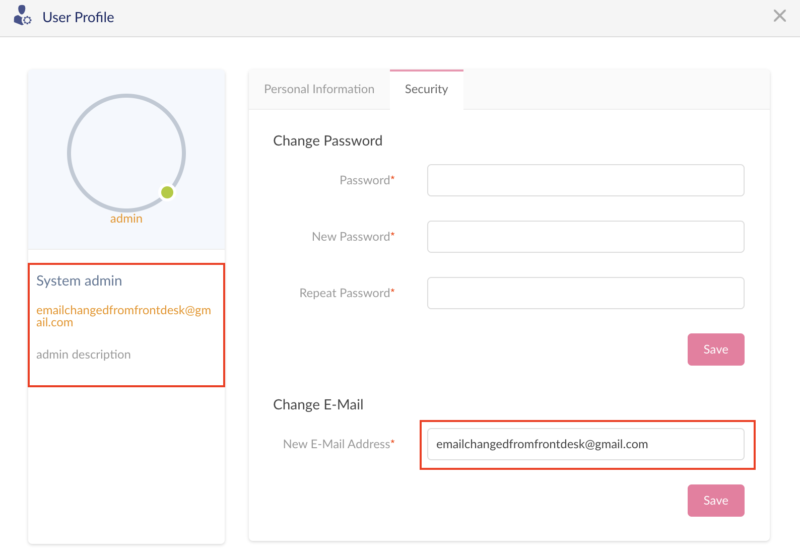This screenshot has width=800, height=560.
Task: Select the admin username under avatar
Action: (126, 218)
